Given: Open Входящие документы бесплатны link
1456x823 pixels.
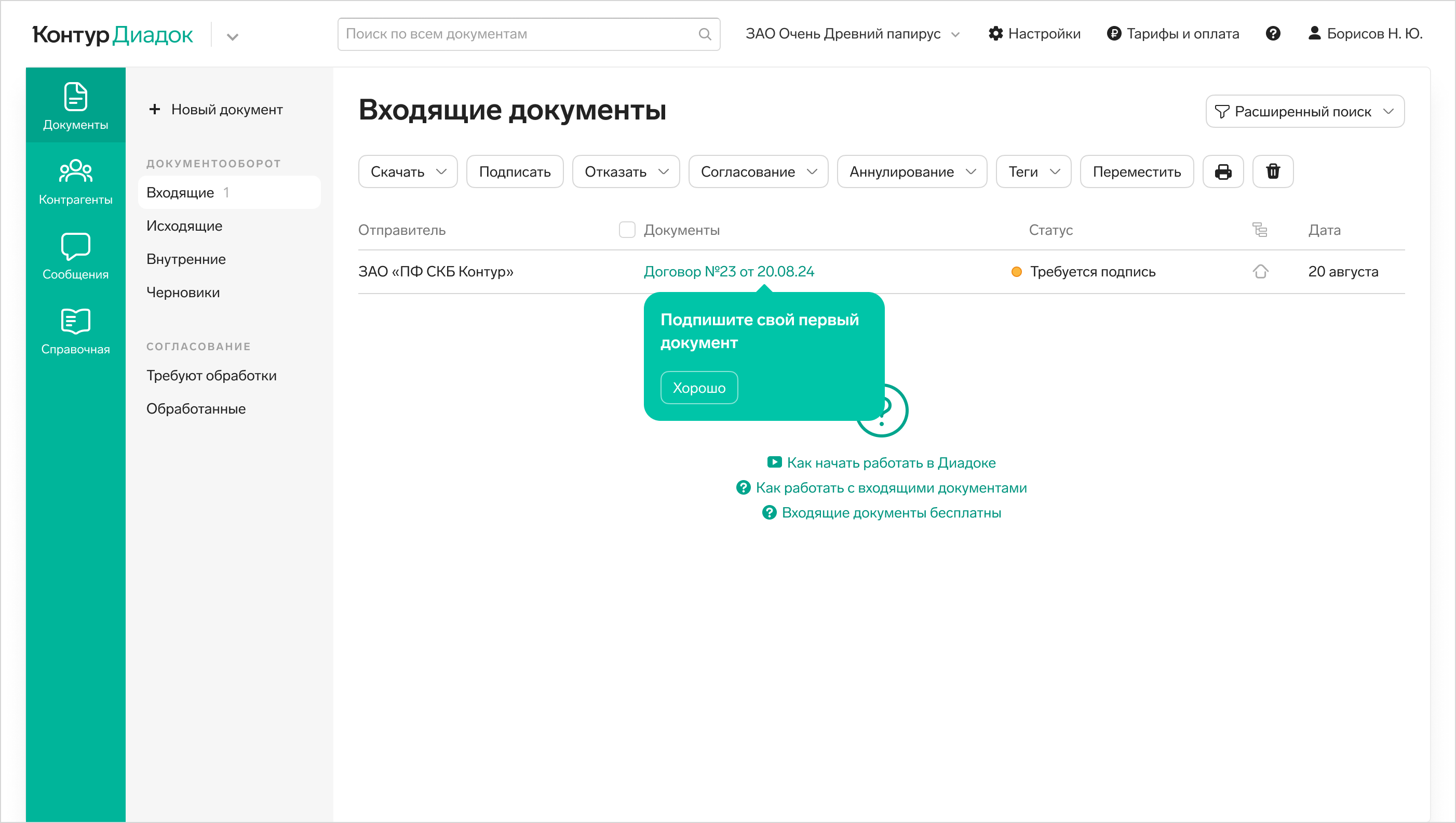Looking at the screenshot, I should pyautogui.click(x=881, y=512).
